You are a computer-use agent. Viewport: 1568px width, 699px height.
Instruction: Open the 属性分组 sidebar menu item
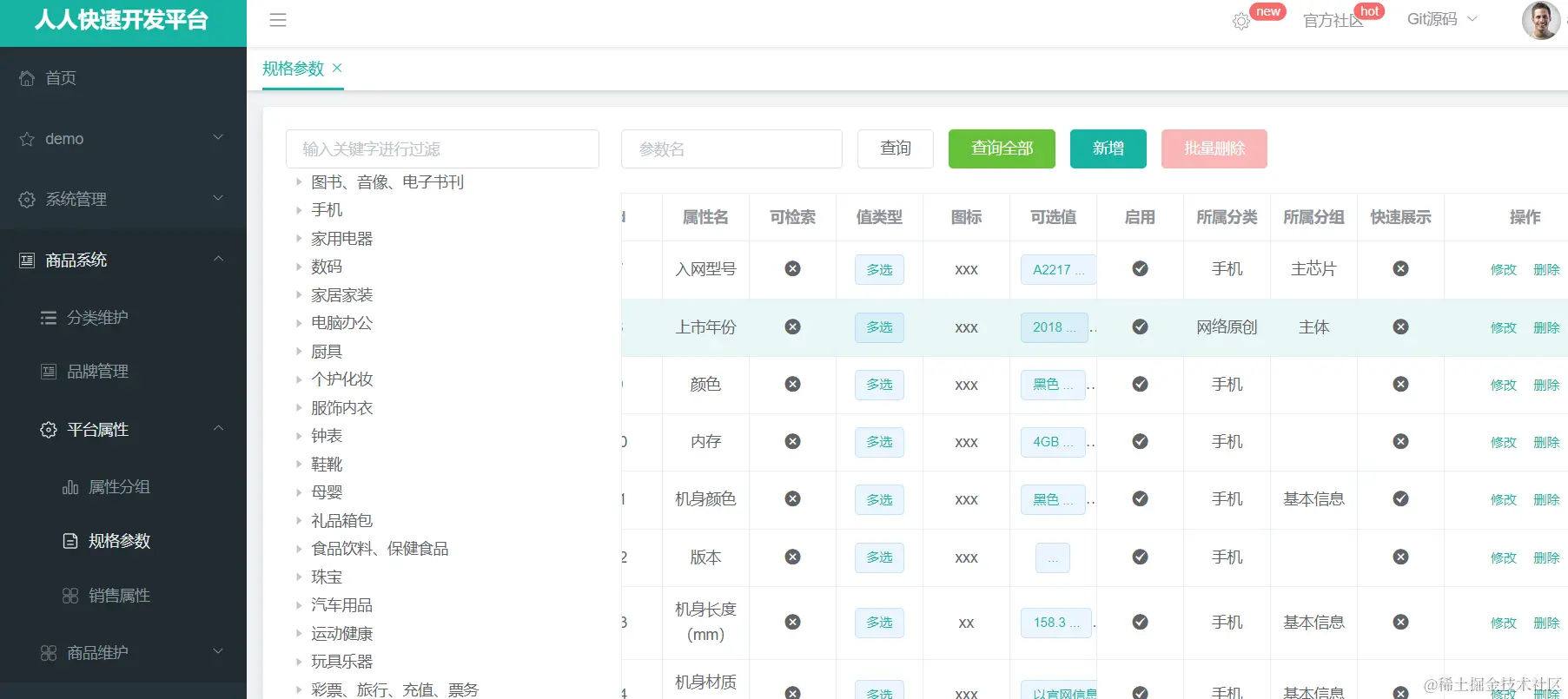(x=123, y=487)
